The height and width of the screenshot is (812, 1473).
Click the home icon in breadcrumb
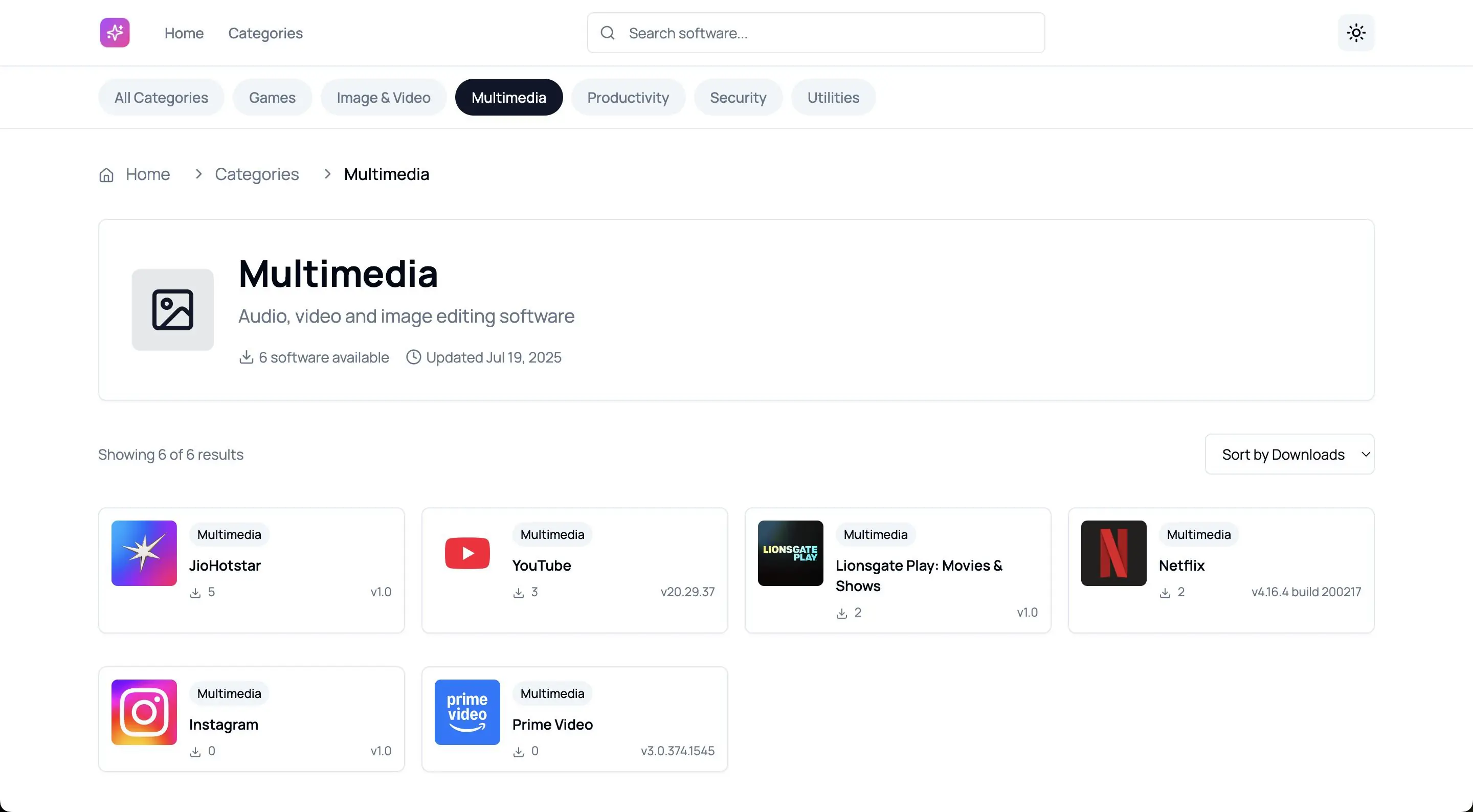pos(106,174)
